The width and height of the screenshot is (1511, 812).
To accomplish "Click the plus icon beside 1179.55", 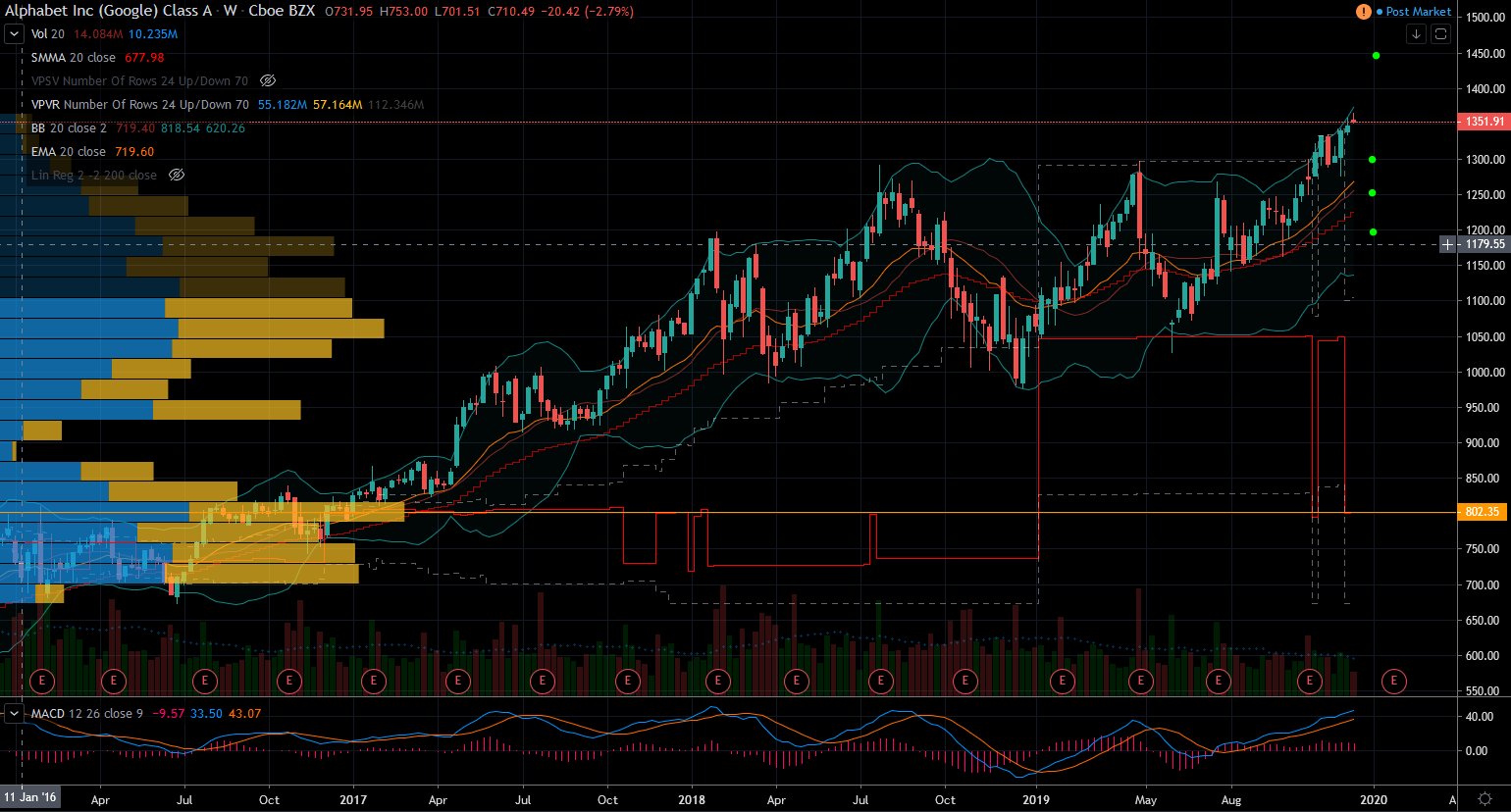I will point(1448,244).
